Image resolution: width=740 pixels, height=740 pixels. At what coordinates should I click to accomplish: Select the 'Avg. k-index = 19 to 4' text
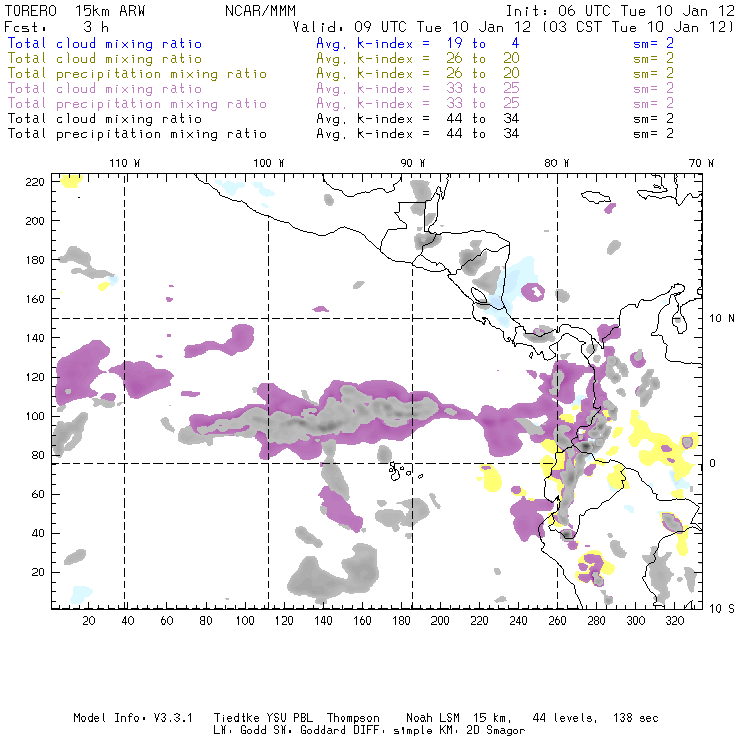click(418, 43)
